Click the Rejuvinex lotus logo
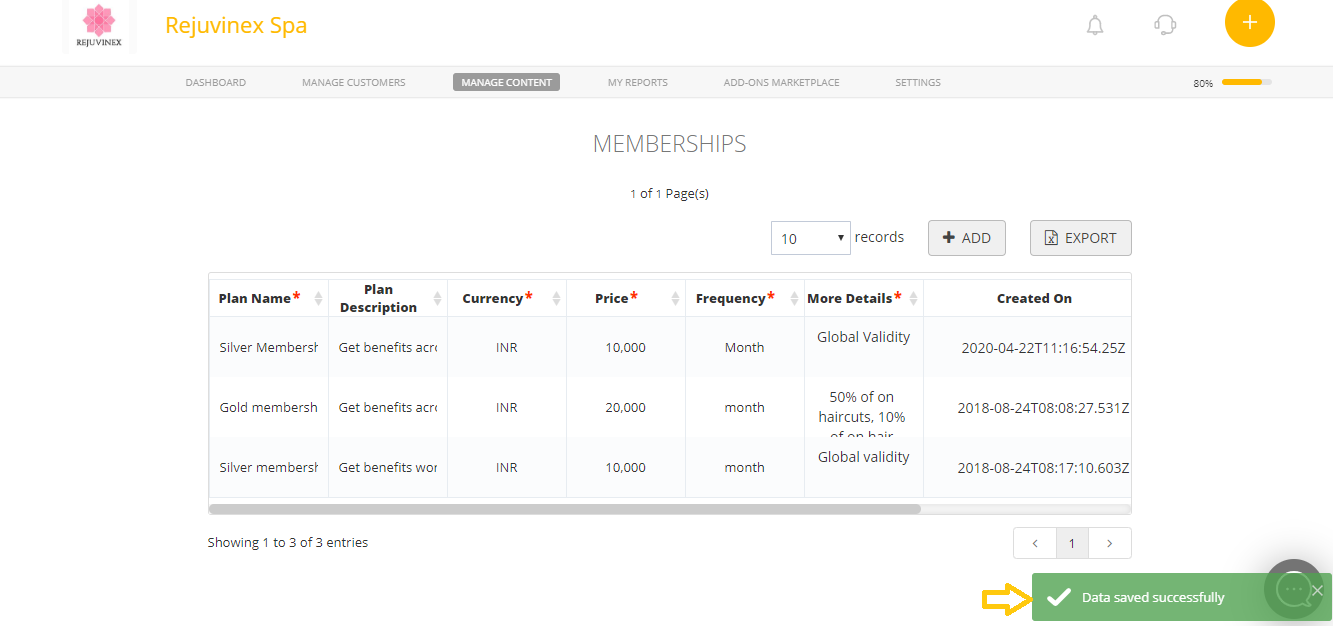This screenshot has width=1333, height=626. coord(99,26)
